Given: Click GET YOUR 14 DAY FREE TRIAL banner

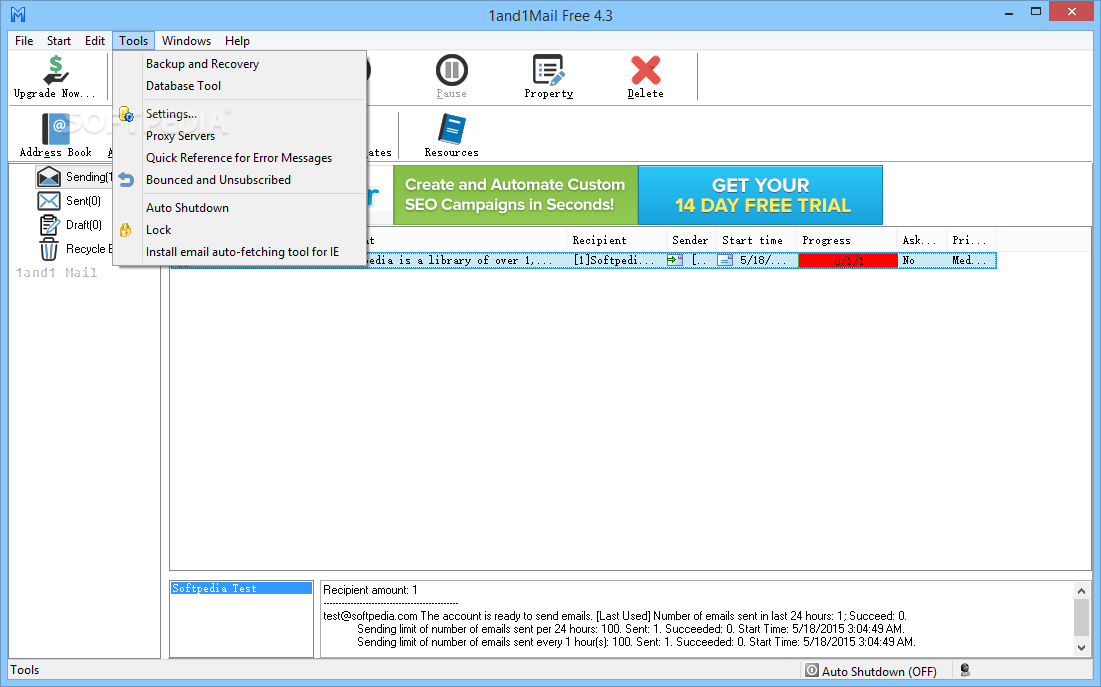Looking at the screenshot, I should [x=760, y=195].
